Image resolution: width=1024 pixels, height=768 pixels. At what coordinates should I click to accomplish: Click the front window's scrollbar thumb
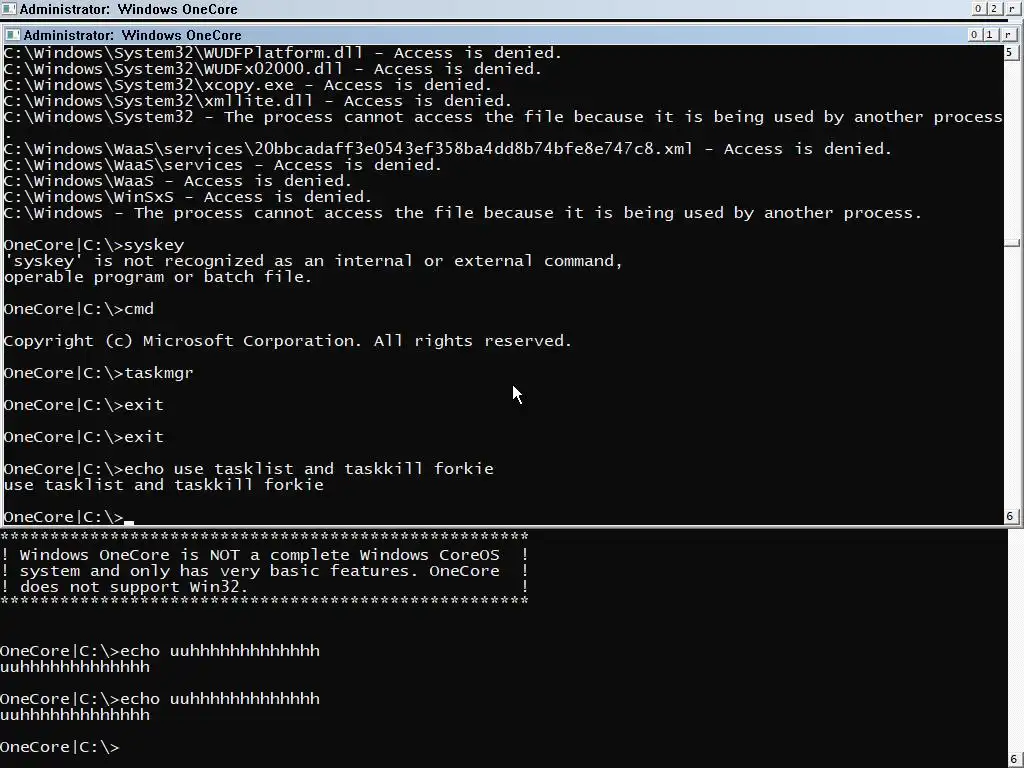pyautogui.click(x=1012, y=243)
